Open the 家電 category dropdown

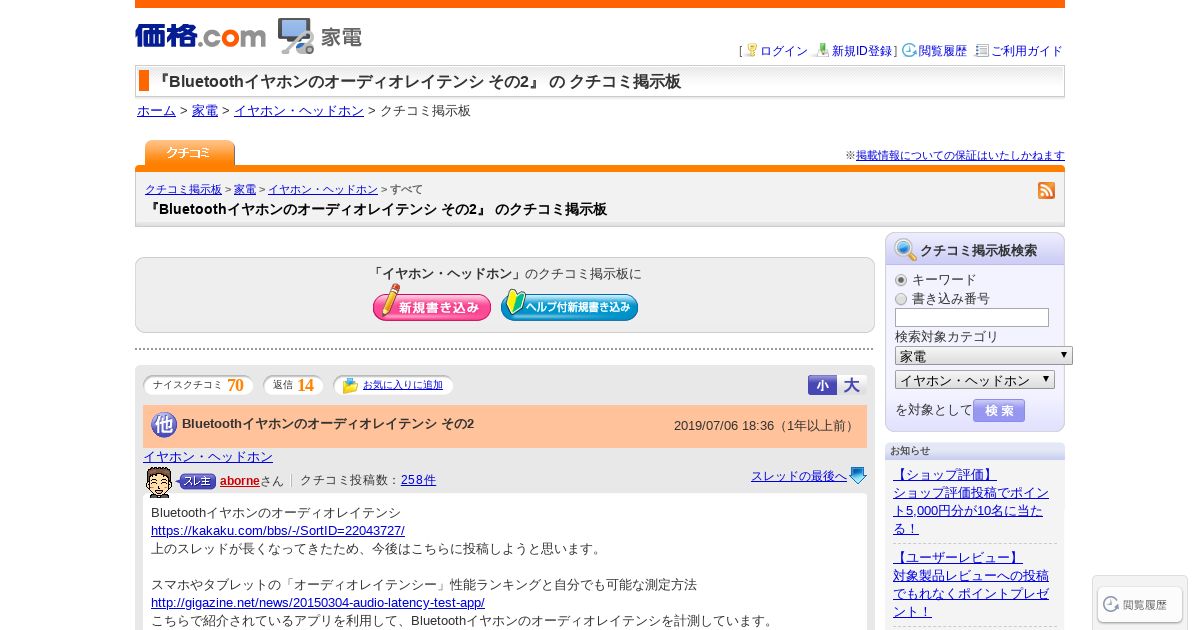point(984,356)
